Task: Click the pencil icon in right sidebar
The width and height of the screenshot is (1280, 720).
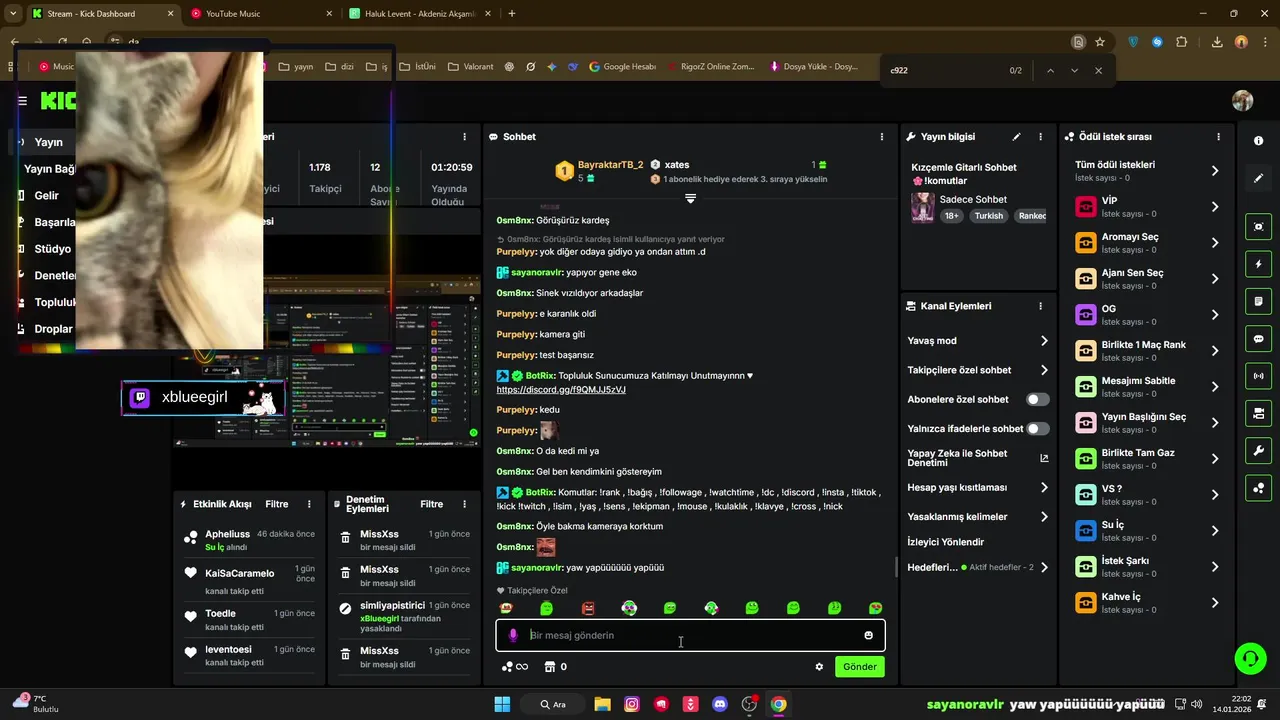Action: click(x=1259, y=178)
